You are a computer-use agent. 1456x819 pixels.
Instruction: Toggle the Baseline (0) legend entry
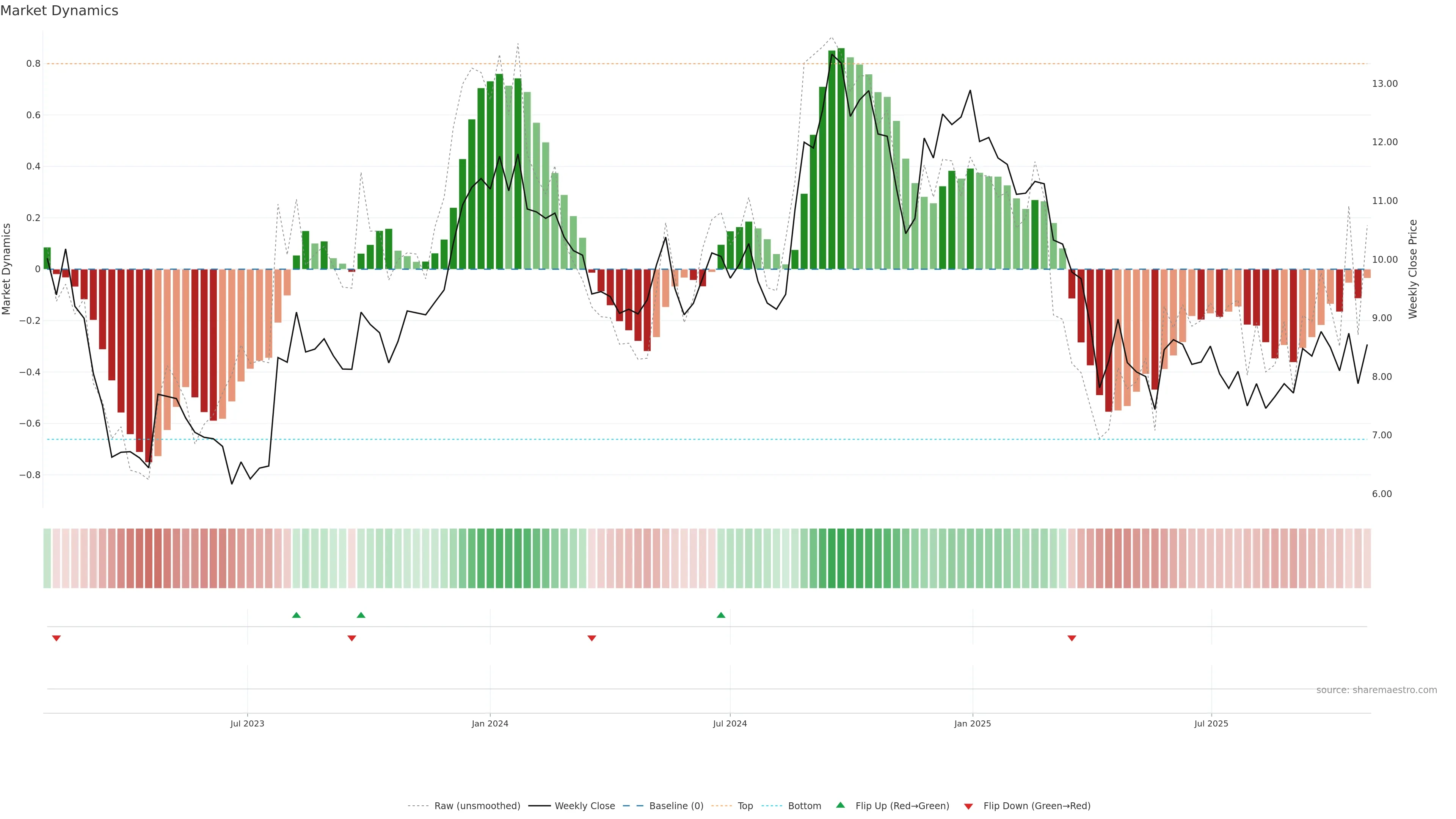[676, 806]
